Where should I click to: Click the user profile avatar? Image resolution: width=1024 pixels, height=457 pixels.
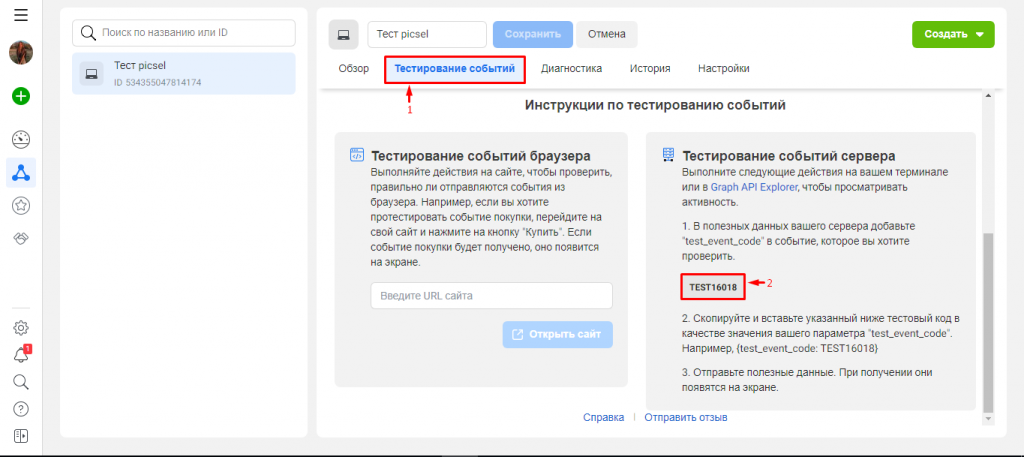(x=21, y=52)
